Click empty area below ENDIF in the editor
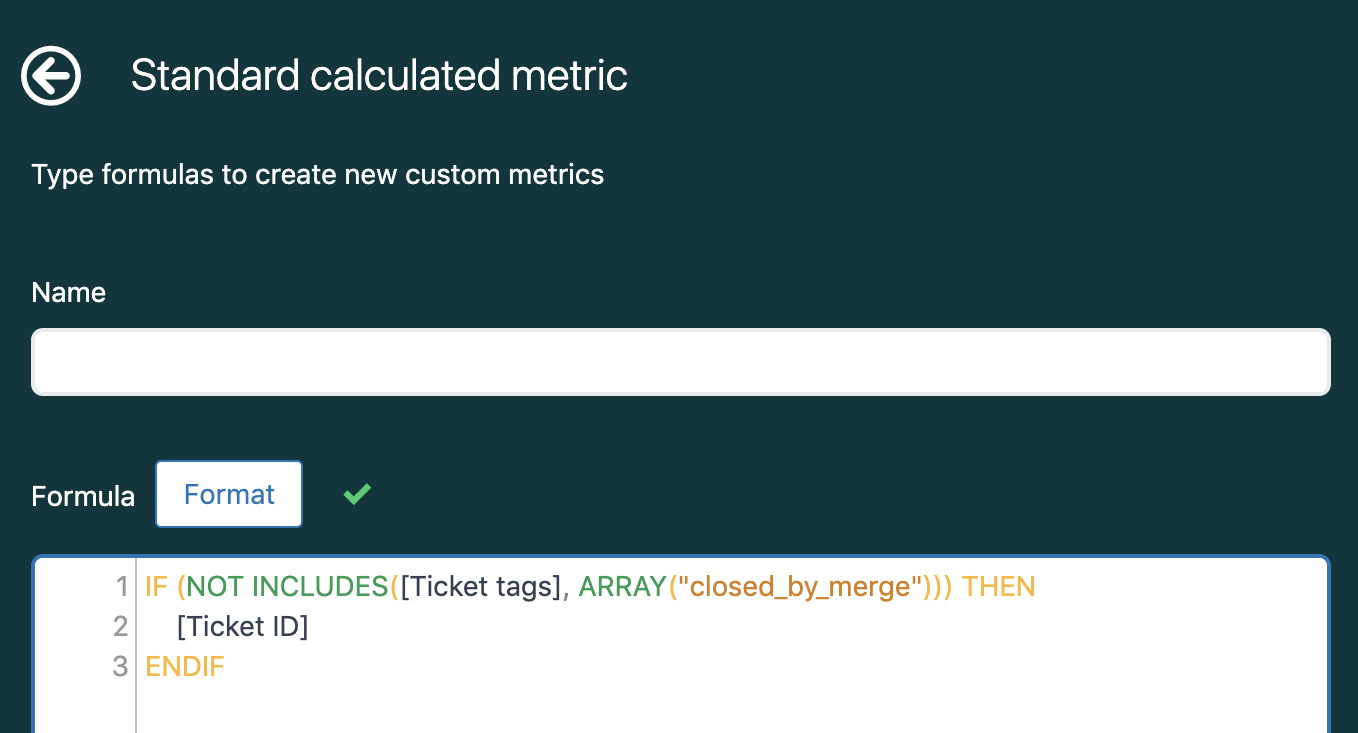This screenshot has width=1358, height=733. click(x=730, y=708)
